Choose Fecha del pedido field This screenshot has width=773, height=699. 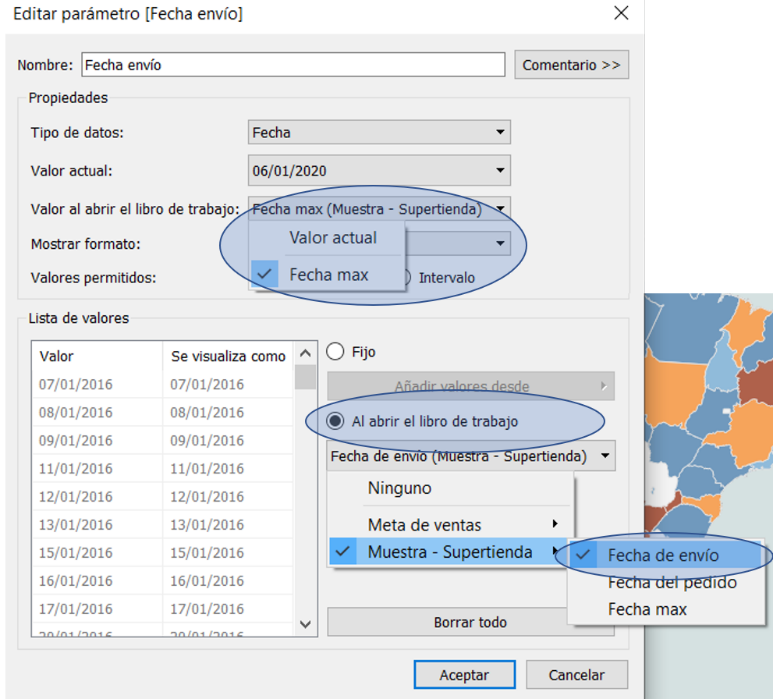(672, 583)
